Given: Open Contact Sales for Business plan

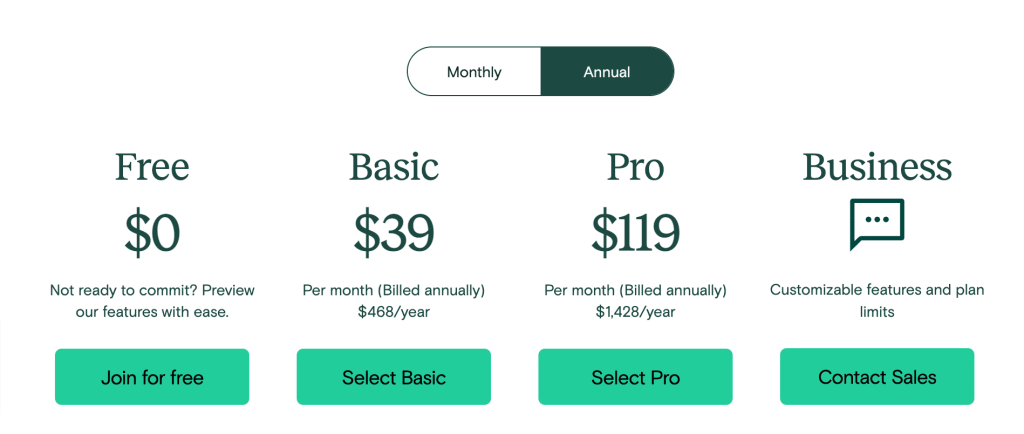Looking at the screenshot, I should click(x=877, y=377).
